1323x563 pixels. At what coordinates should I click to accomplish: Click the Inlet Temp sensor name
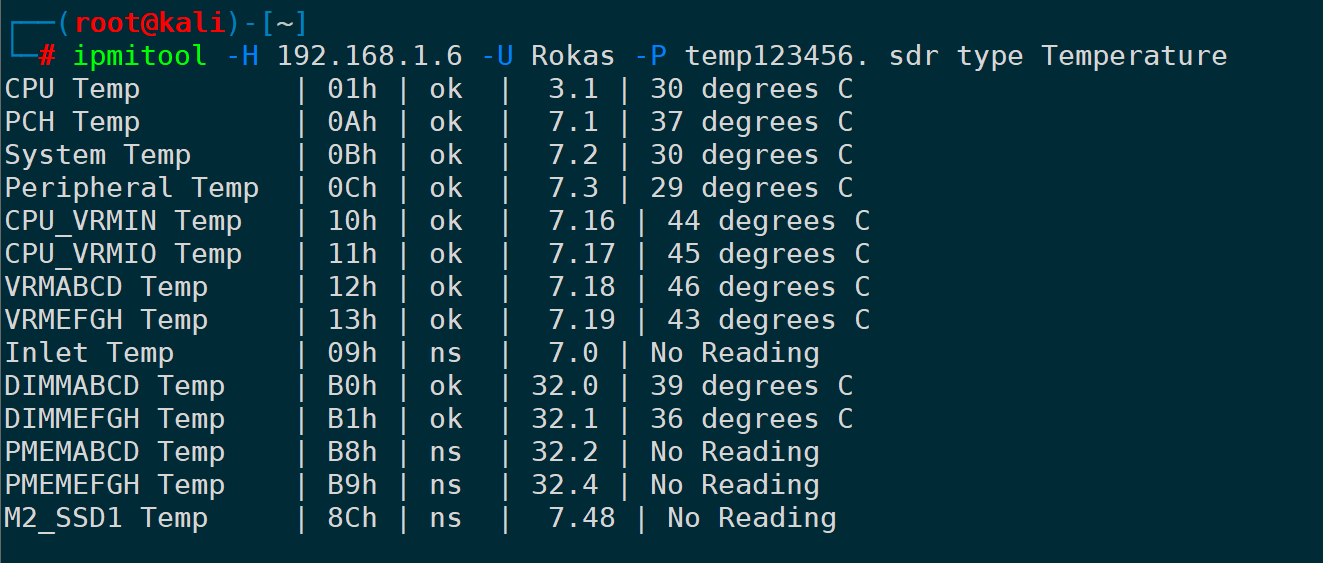(x=89, y=353)
